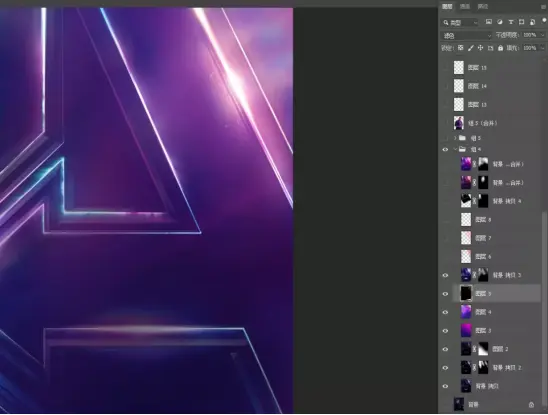The height and width of the screenshot is (415, 548).
Task: Lock position move-arrows icon
Action: click(481, 48)
